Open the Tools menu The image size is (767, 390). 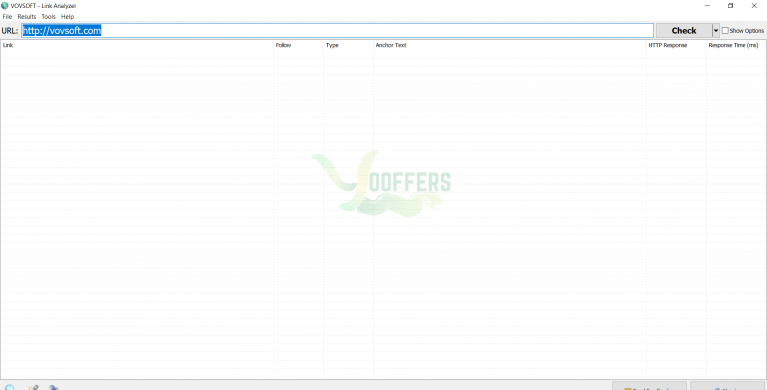(48, 17)
